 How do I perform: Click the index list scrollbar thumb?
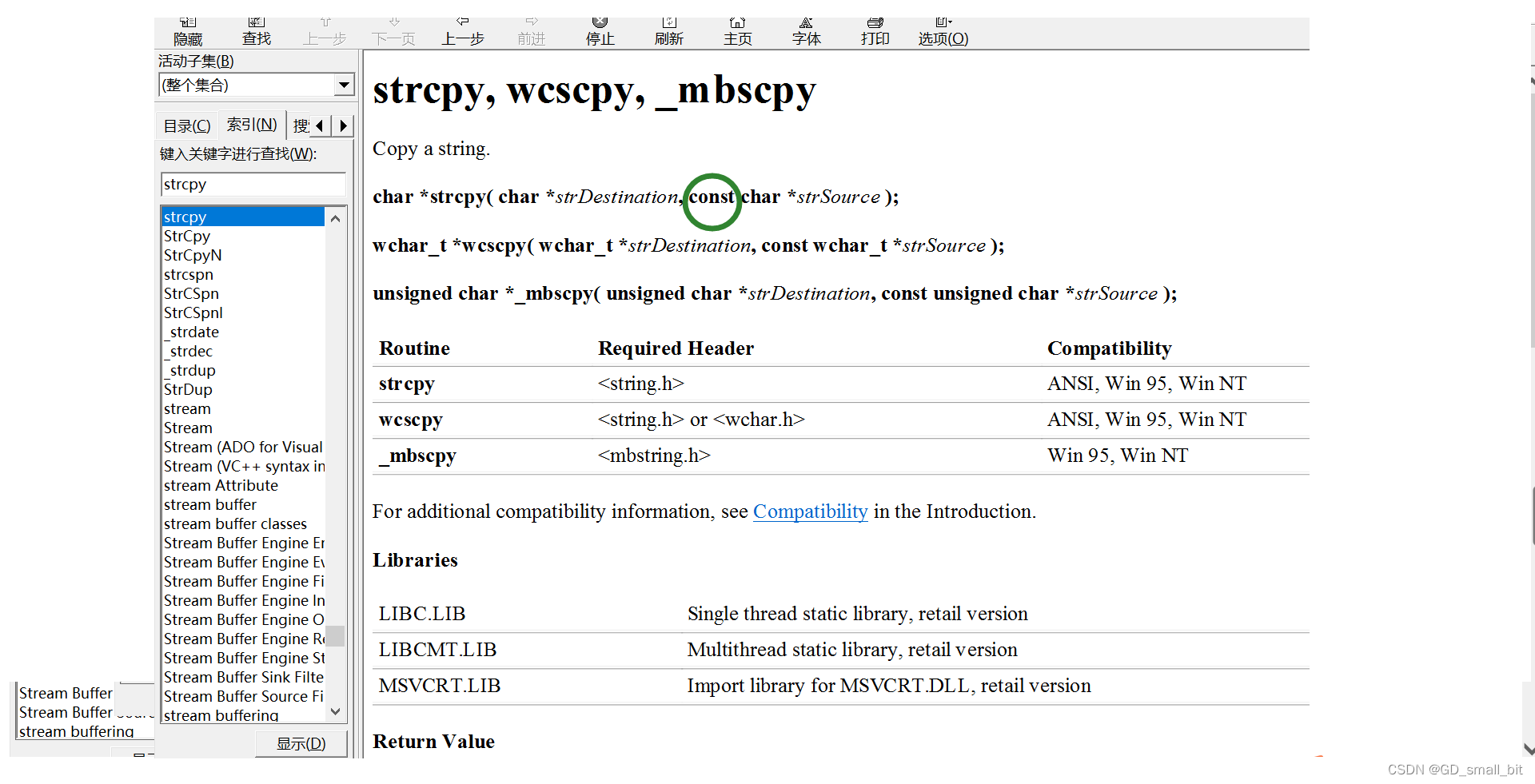click(x=336, y=635)
